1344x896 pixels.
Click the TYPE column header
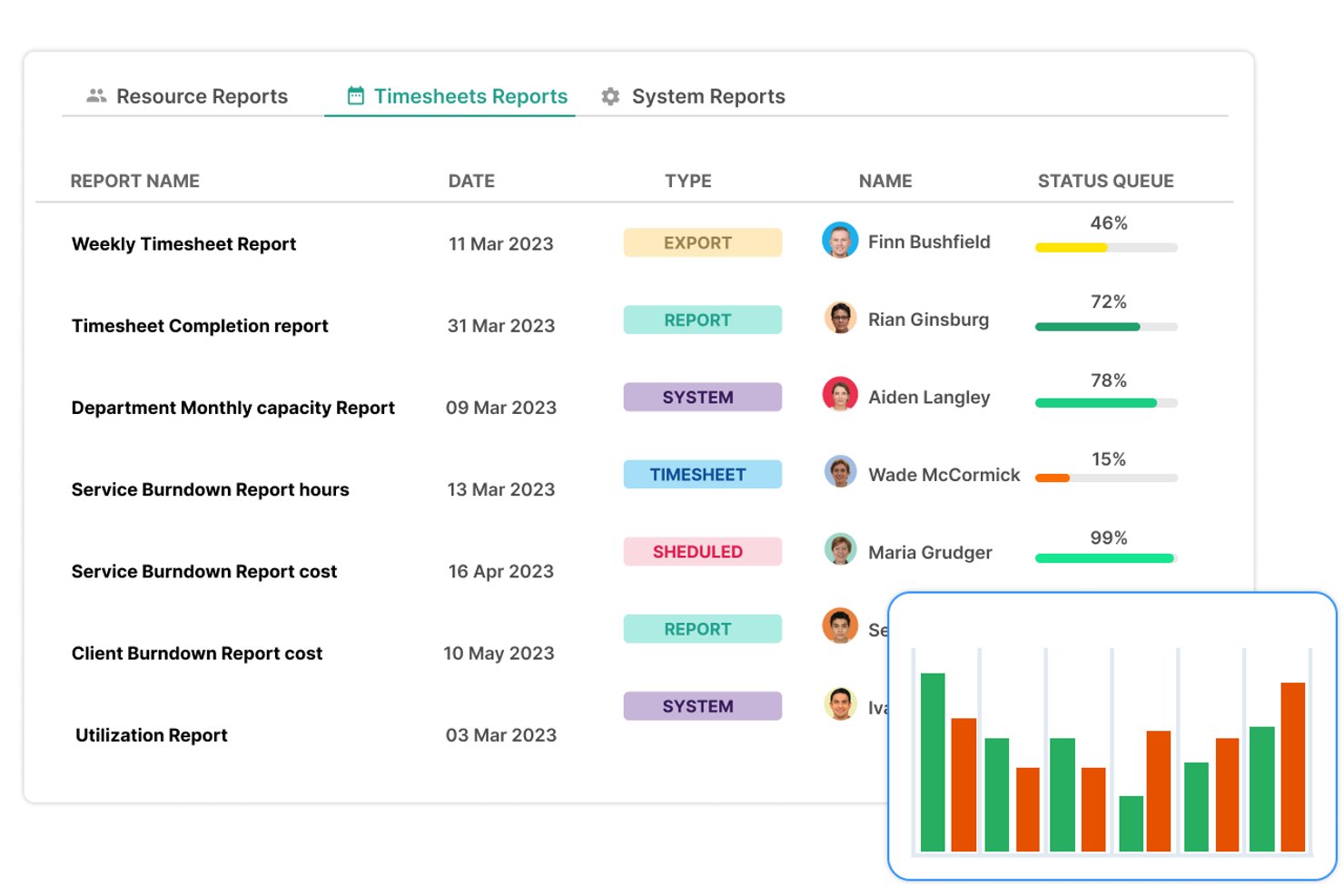688,181
